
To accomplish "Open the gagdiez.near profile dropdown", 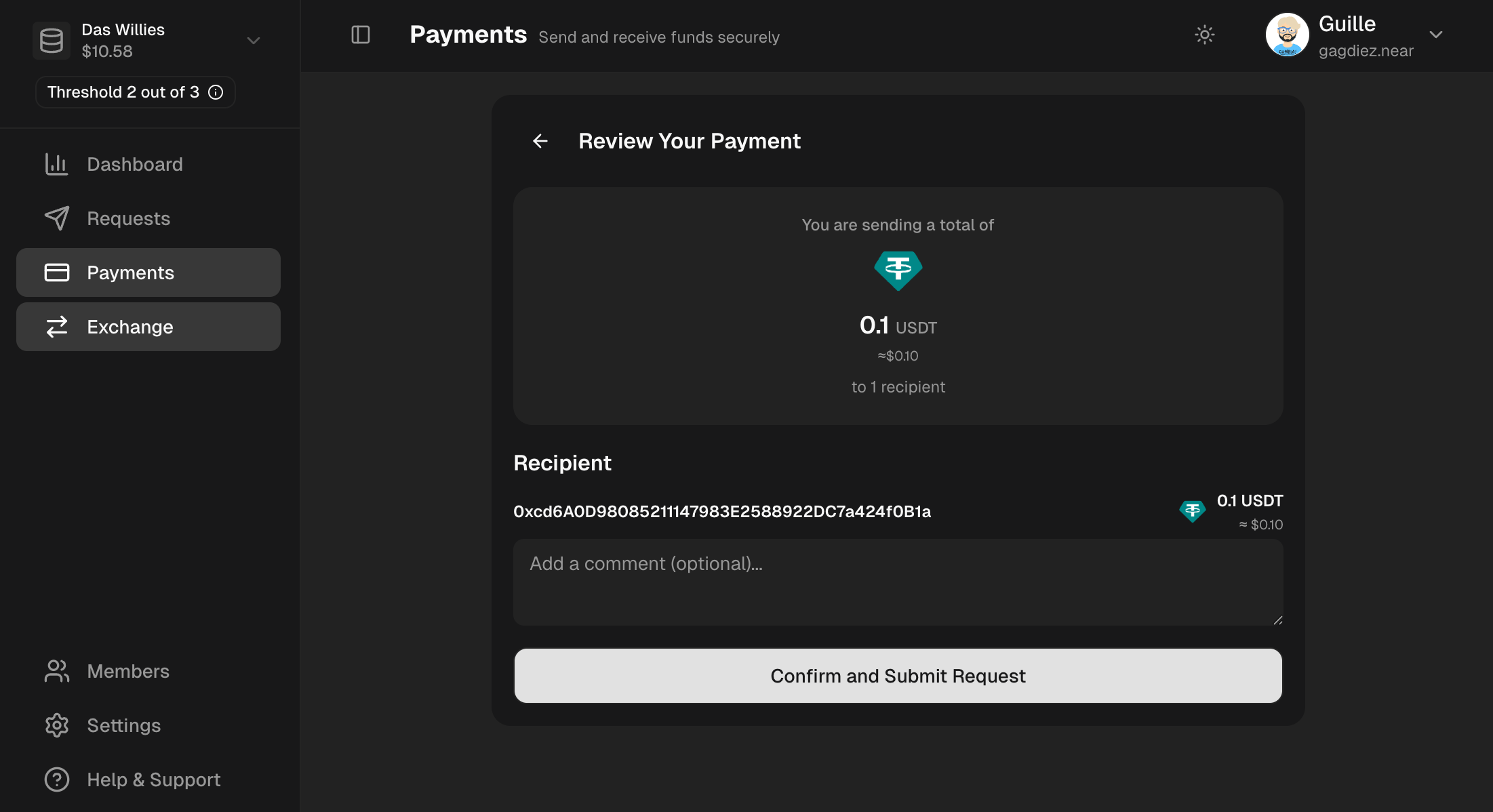I will [x=1435, y=35].
